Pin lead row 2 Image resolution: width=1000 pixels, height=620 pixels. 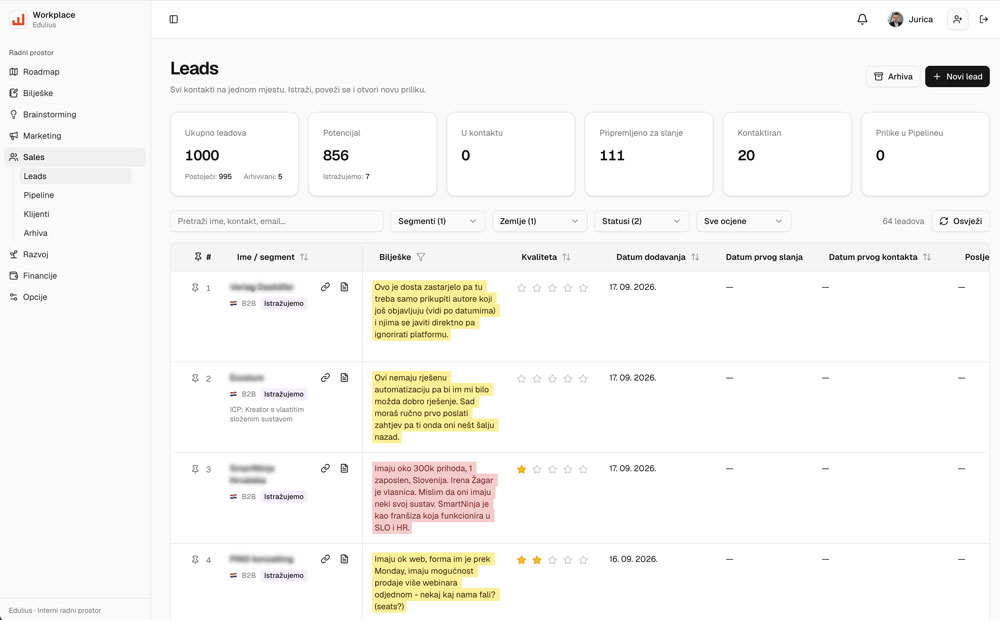195,378
